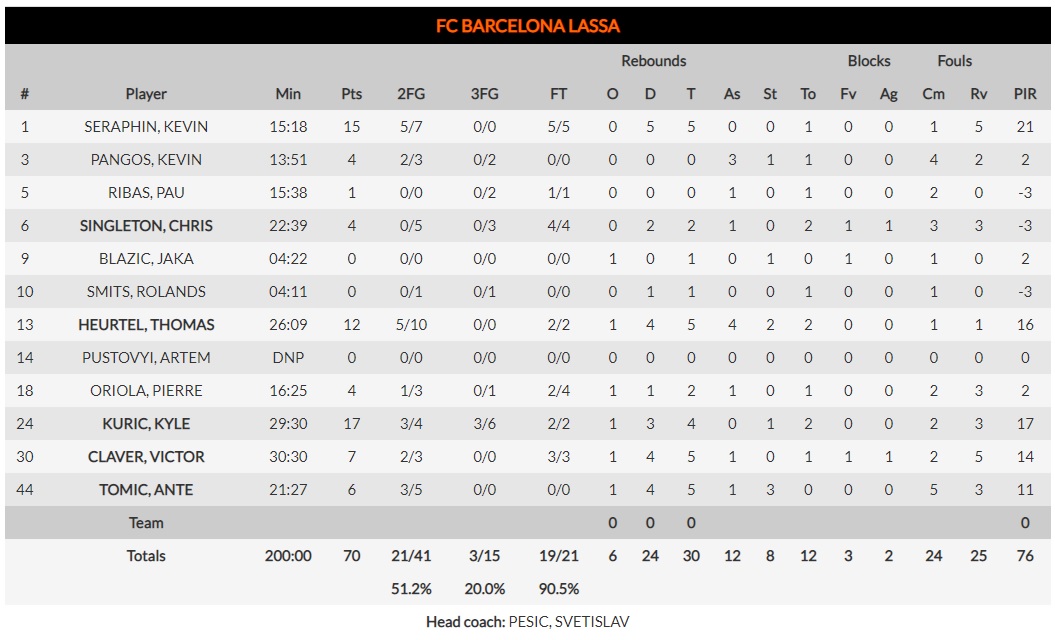Open KURIC, KYLE player link
This screenshot has width=1055, height=640.
tap(146, 423)
